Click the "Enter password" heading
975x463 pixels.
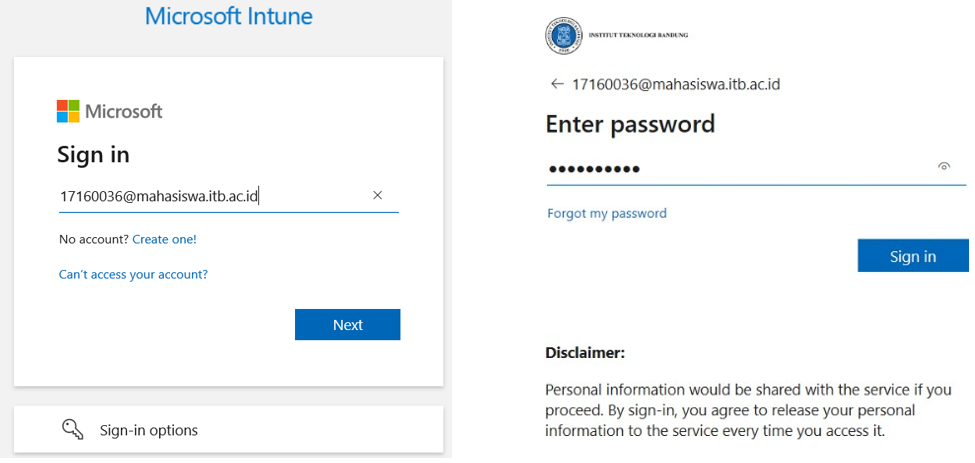(x=630, y=124)
